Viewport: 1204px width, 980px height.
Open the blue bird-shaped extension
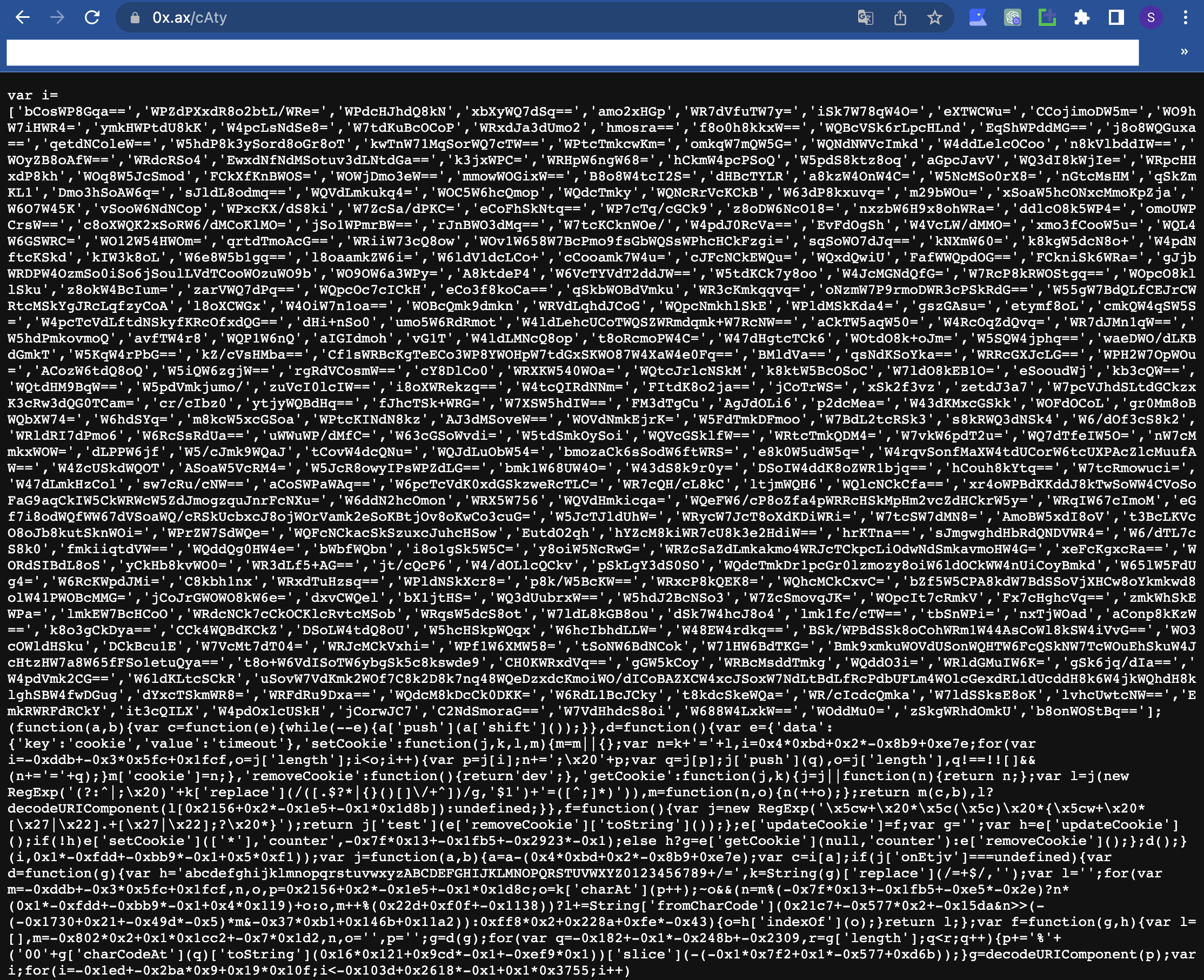[978, 18]
